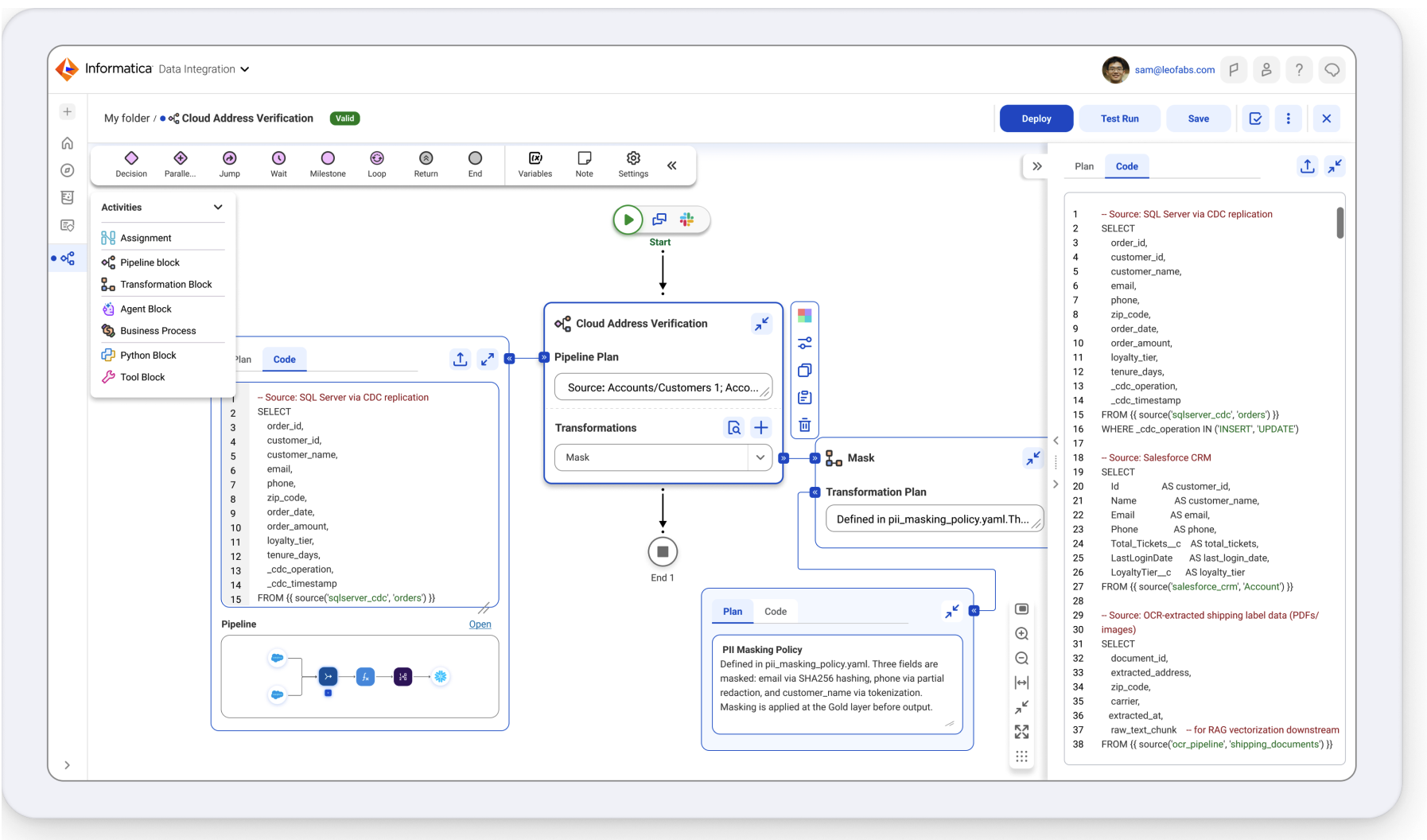
Task: Open the pipeline via the Open link
Action: click(480, 624)
